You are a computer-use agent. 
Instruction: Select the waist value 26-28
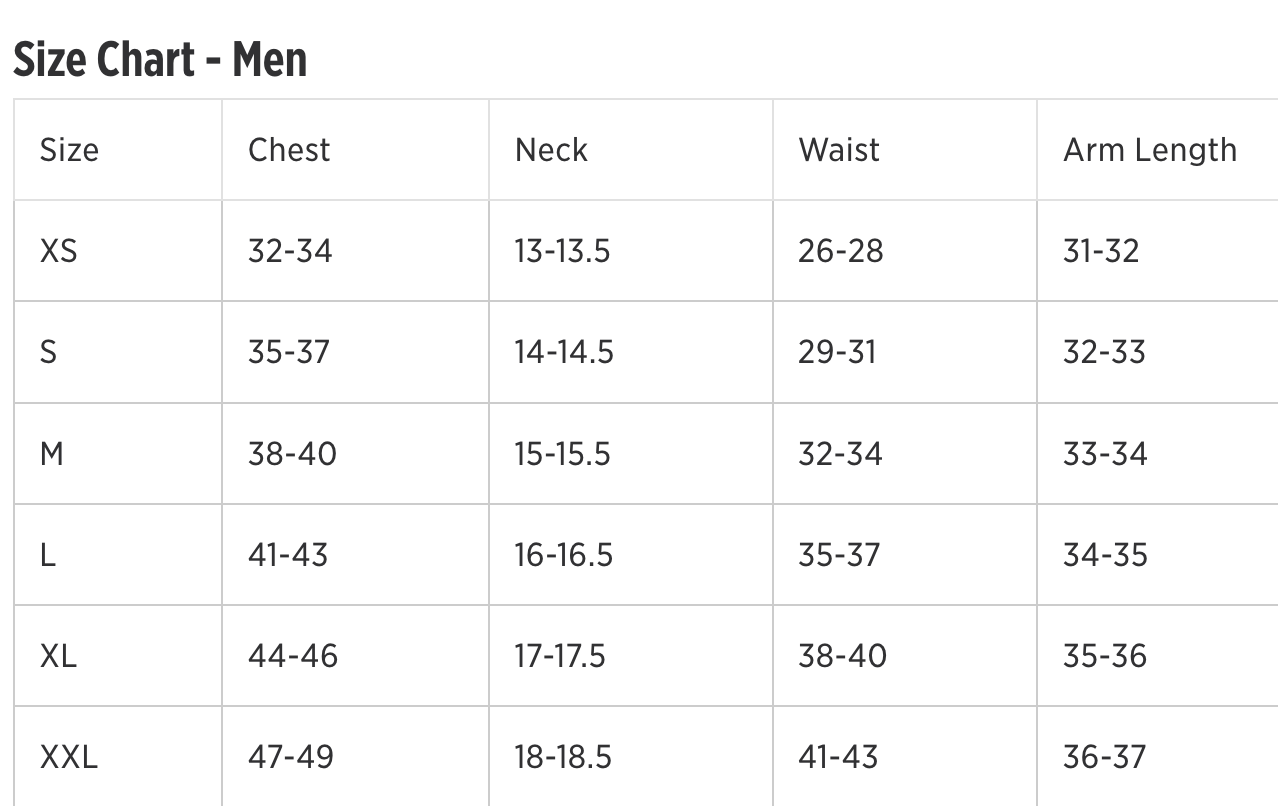click(x=841, y=251)
